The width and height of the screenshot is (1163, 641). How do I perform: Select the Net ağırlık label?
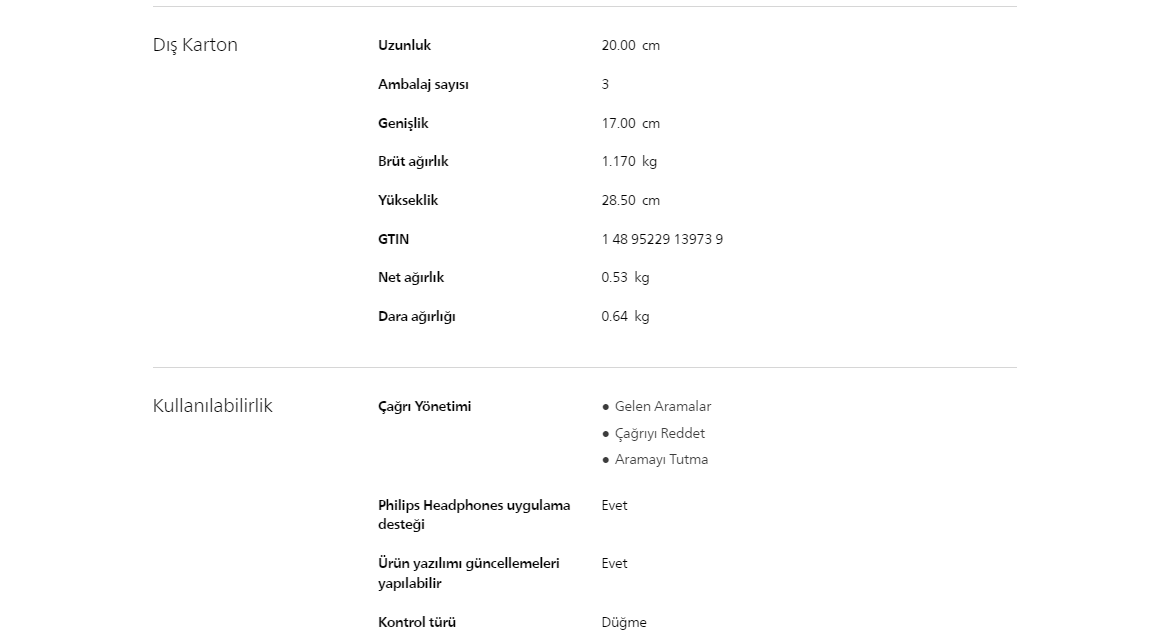[x=411, y=277]
